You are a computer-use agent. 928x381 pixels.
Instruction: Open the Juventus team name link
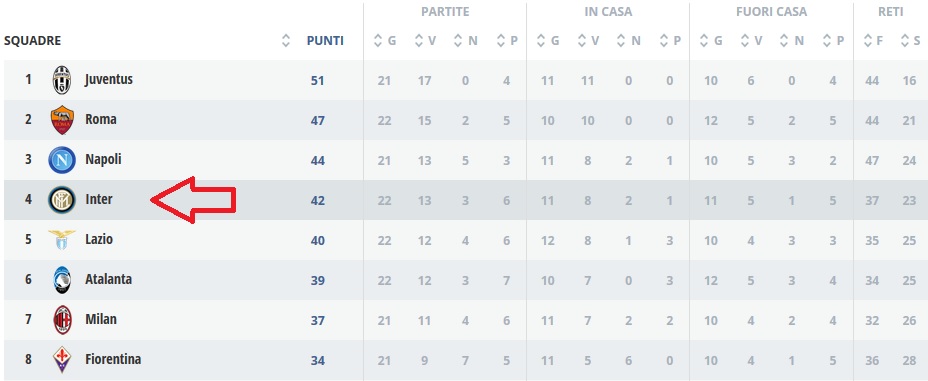[x=109, y=79]
